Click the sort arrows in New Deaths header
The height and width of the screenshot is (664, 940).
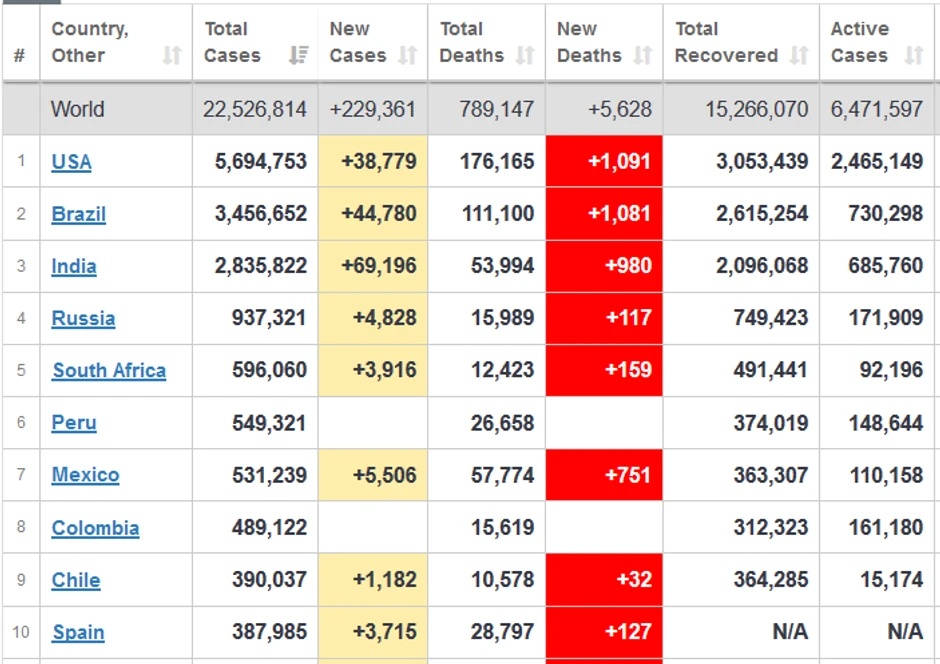tap(643, 56)
